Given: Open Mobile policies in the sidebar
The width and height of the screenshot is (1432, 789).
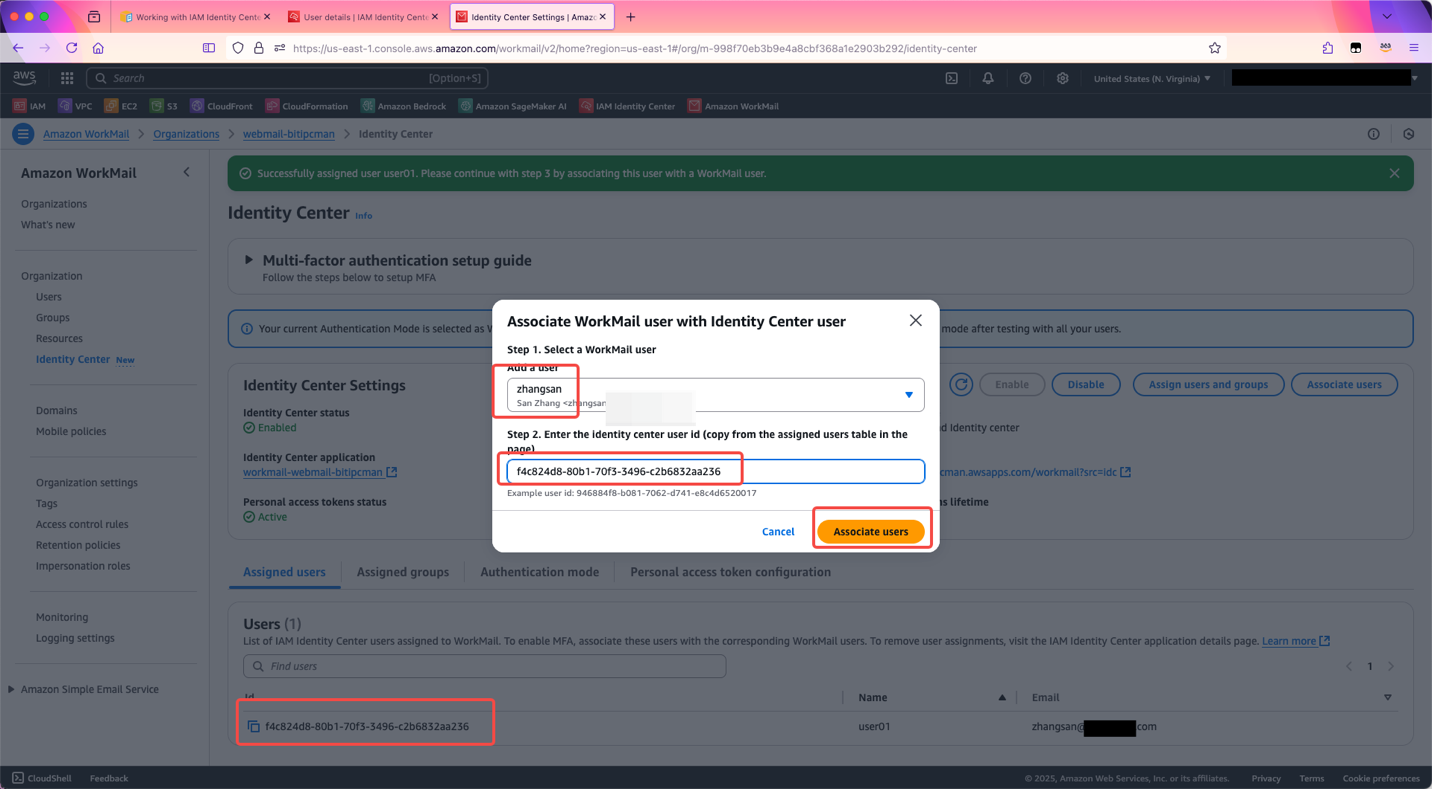Looking at the screenshot, I should point(71,432).
